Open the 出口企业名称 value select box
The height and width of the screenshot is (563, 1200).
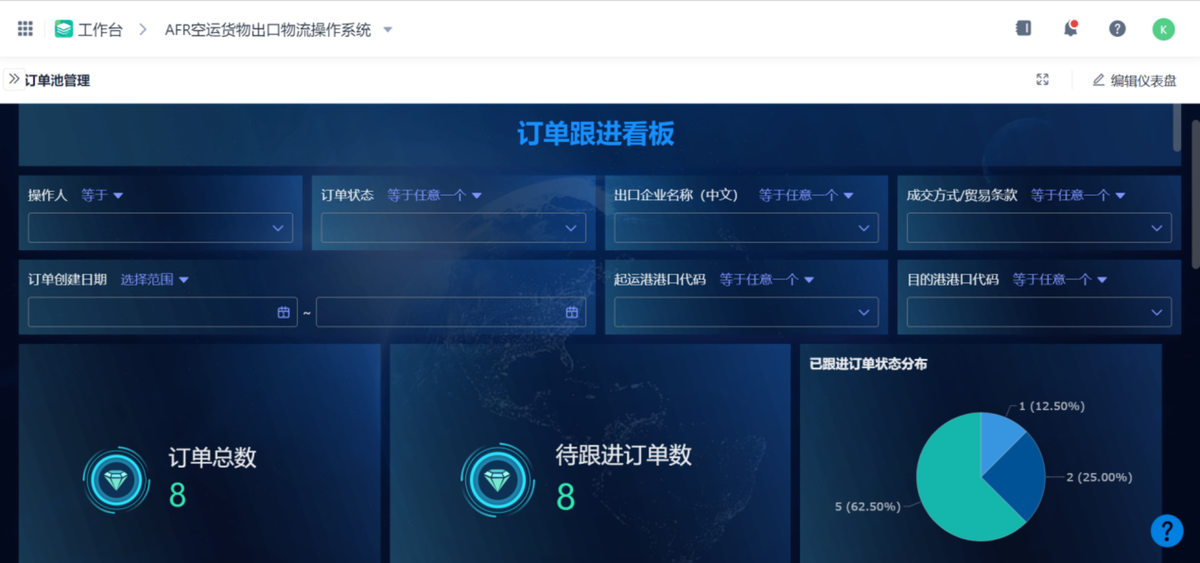click(x=746, y=228)
